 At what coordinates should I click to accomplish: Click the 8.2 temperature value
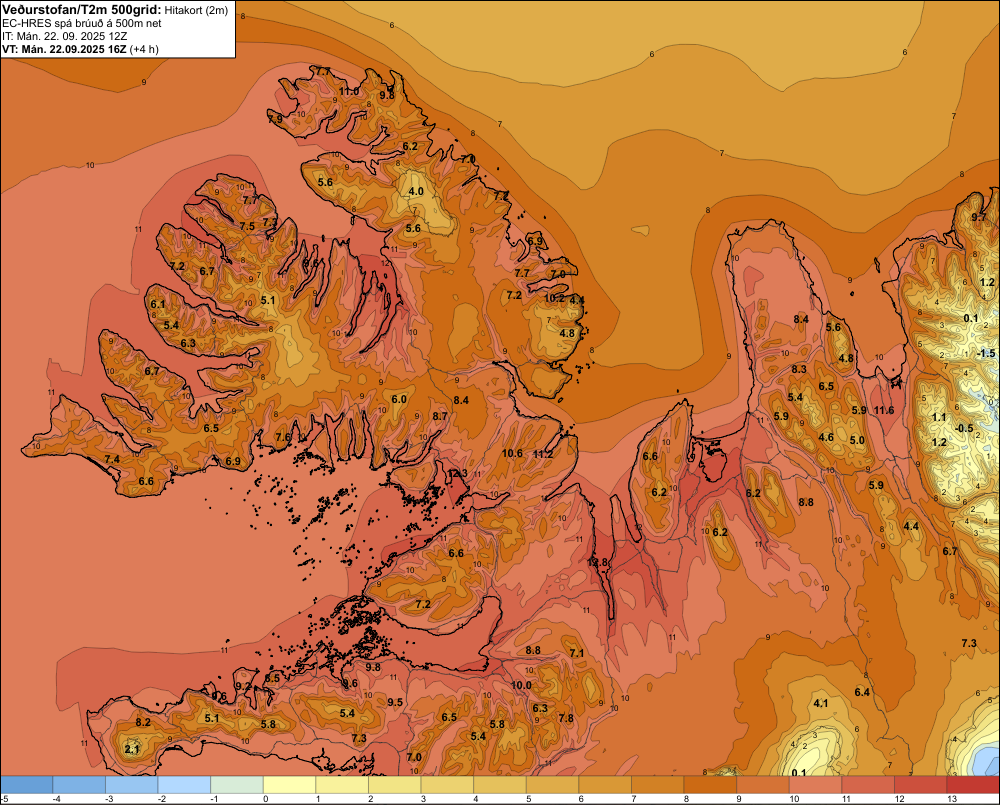143,722
